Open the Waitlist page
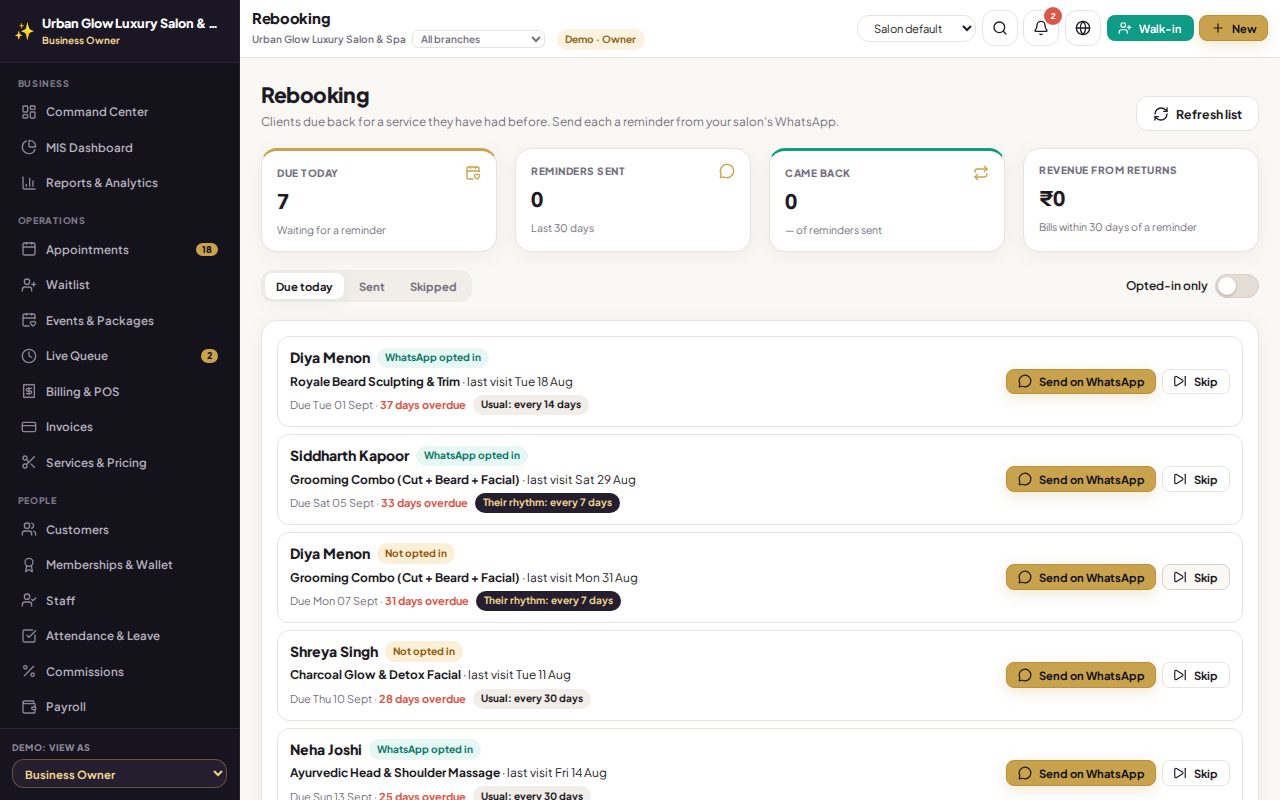 tap(120, 285)
